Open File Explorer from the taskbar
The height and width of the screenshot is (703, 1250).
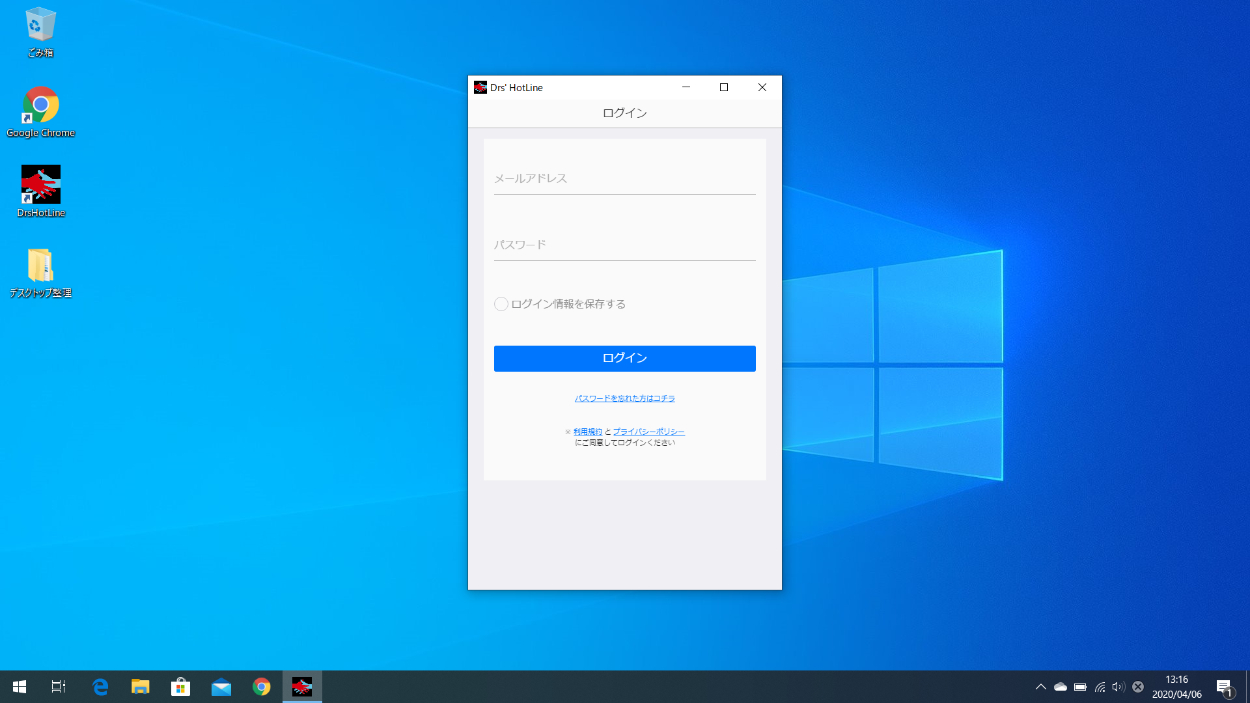coord(141,687)
